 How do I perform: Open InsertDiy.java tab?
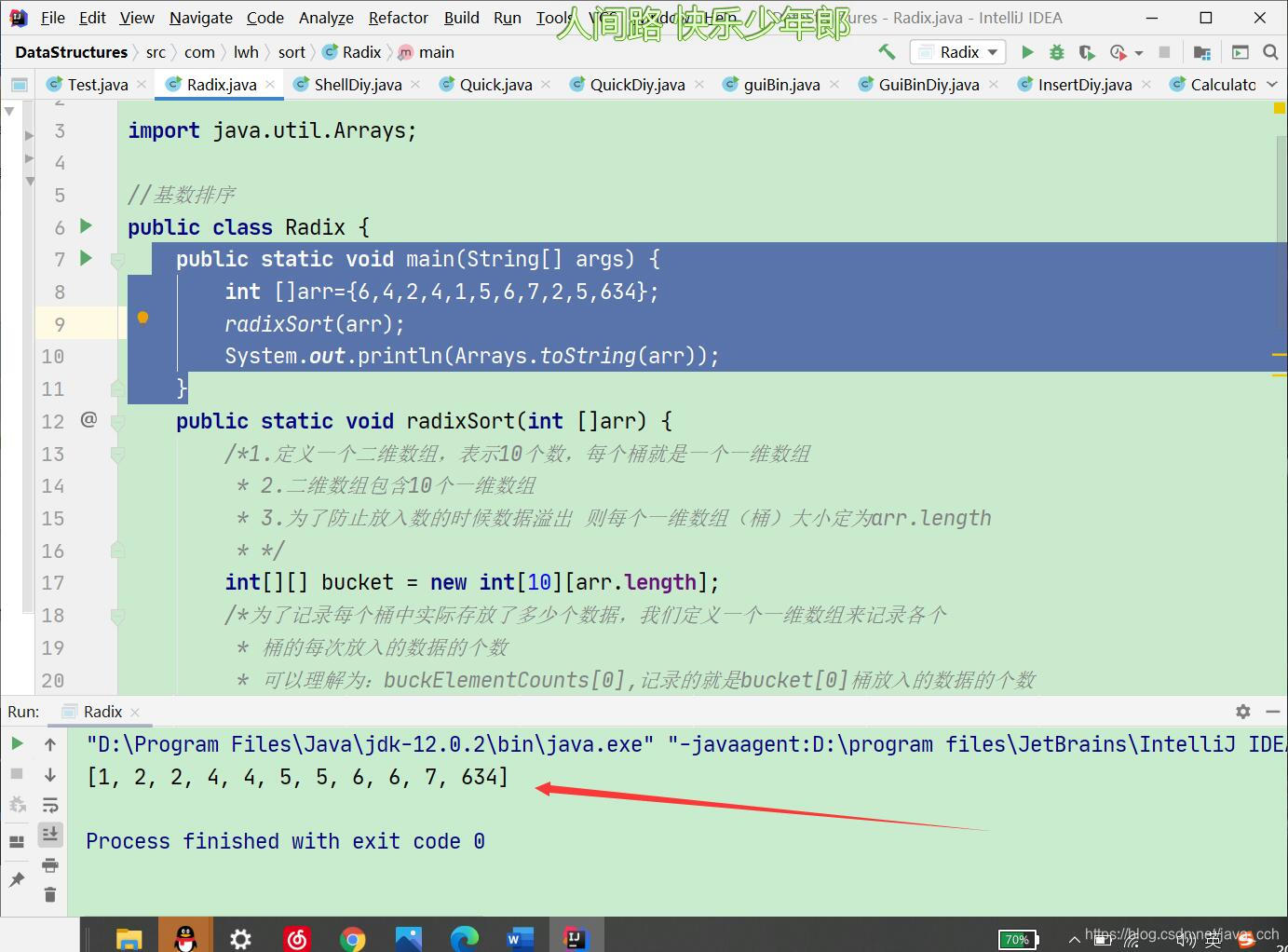(x=1085, y=85)
